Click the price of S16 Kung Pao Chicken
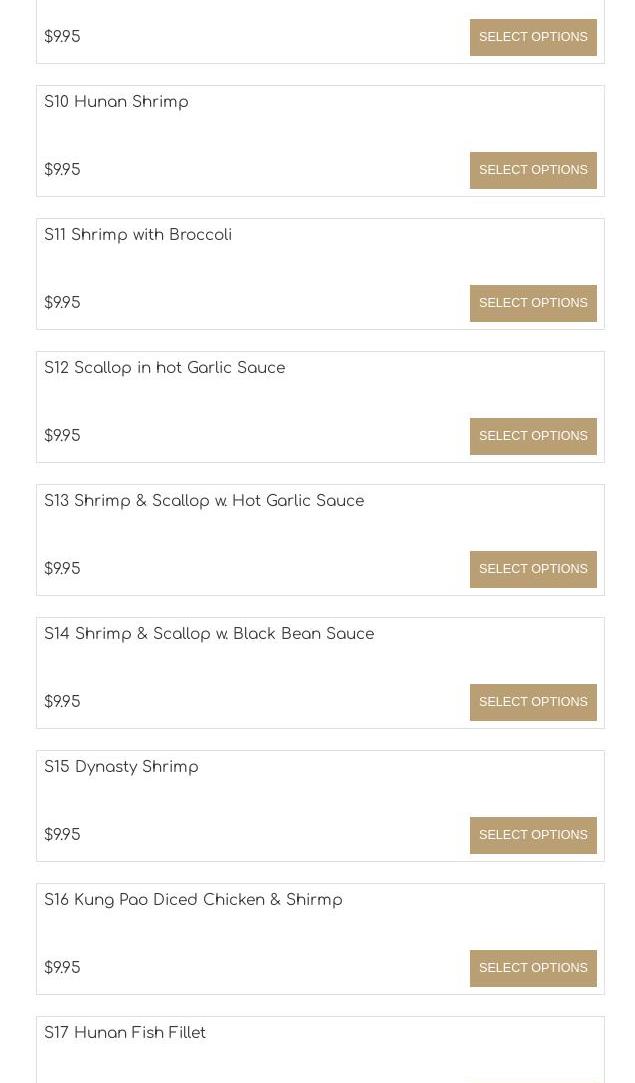Image resolution: width=635 pixels, height=1083 pixels. 62,968
